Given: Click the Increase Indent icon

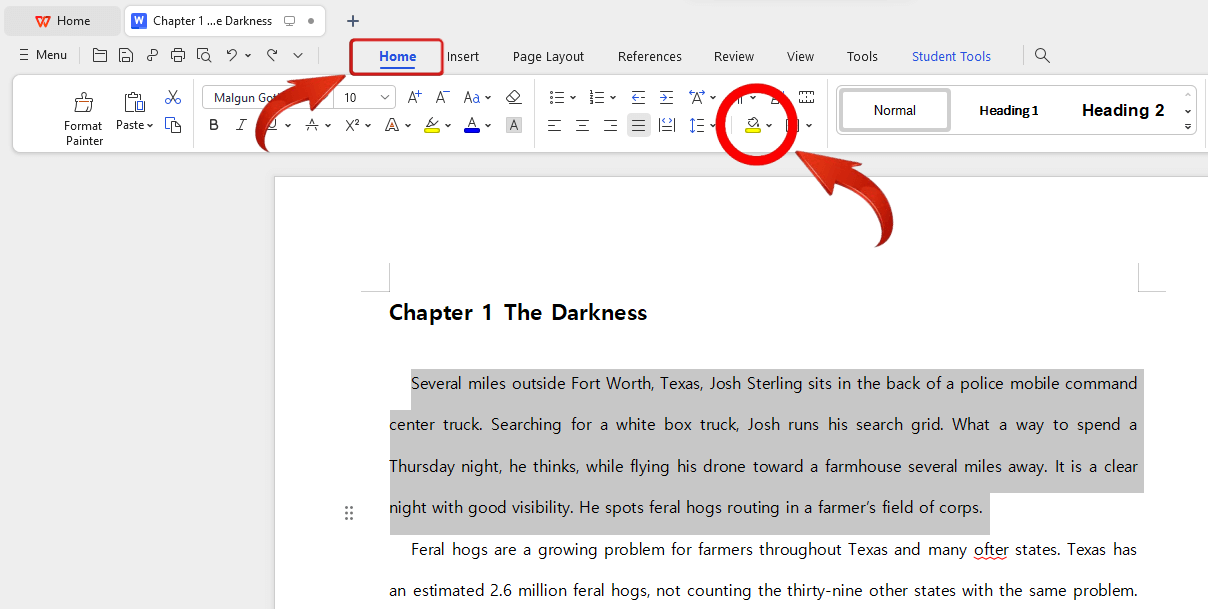Looking at the screenshot, I should click(x=666, y=97).
